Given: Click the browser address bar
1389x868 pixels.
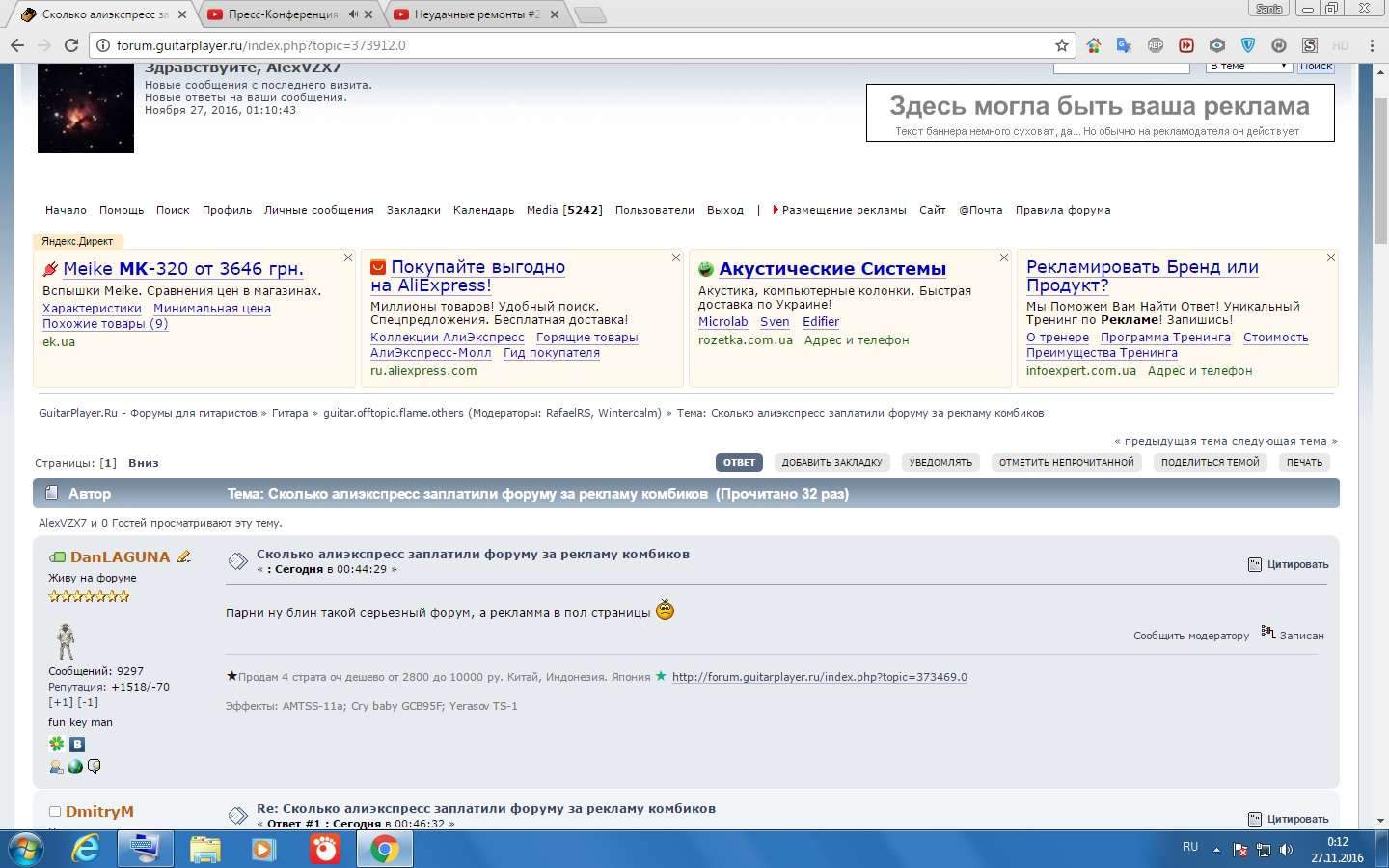Looking at the screenshot, I should coord(579,45).
